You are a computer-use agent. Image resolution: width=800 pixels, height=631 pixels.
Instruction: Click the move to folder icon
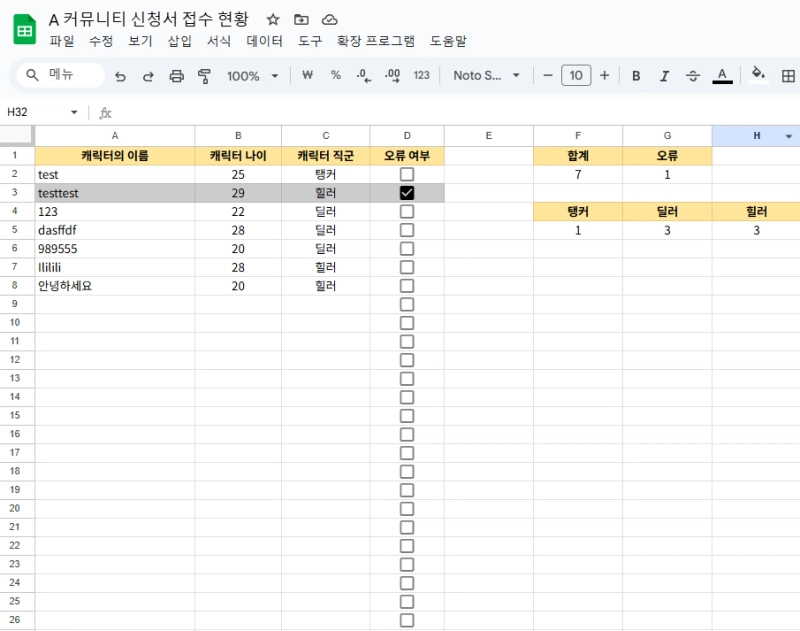point(301,20)
